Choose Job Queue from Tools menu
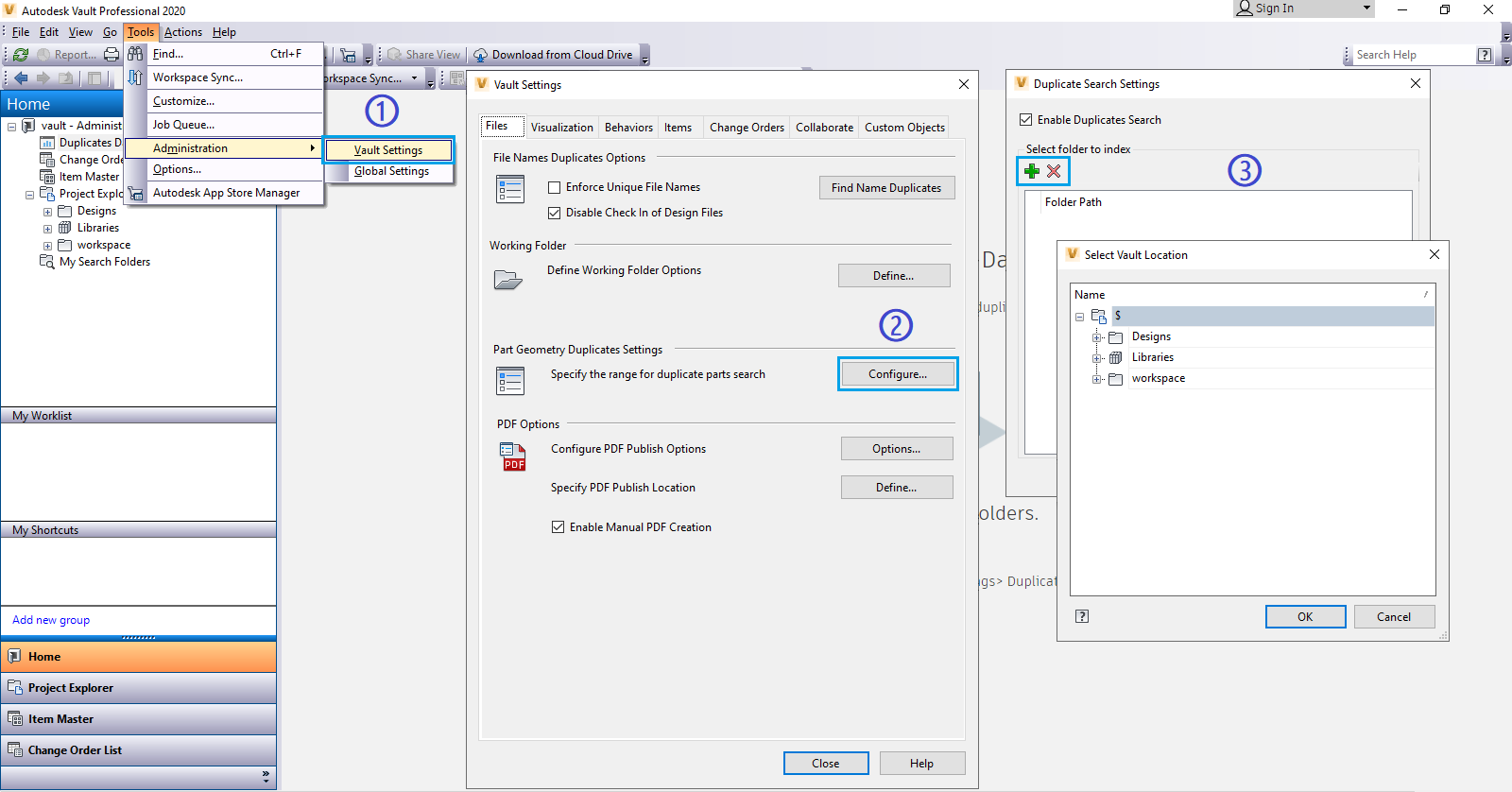1512x792 pixels. pos(183,125)
